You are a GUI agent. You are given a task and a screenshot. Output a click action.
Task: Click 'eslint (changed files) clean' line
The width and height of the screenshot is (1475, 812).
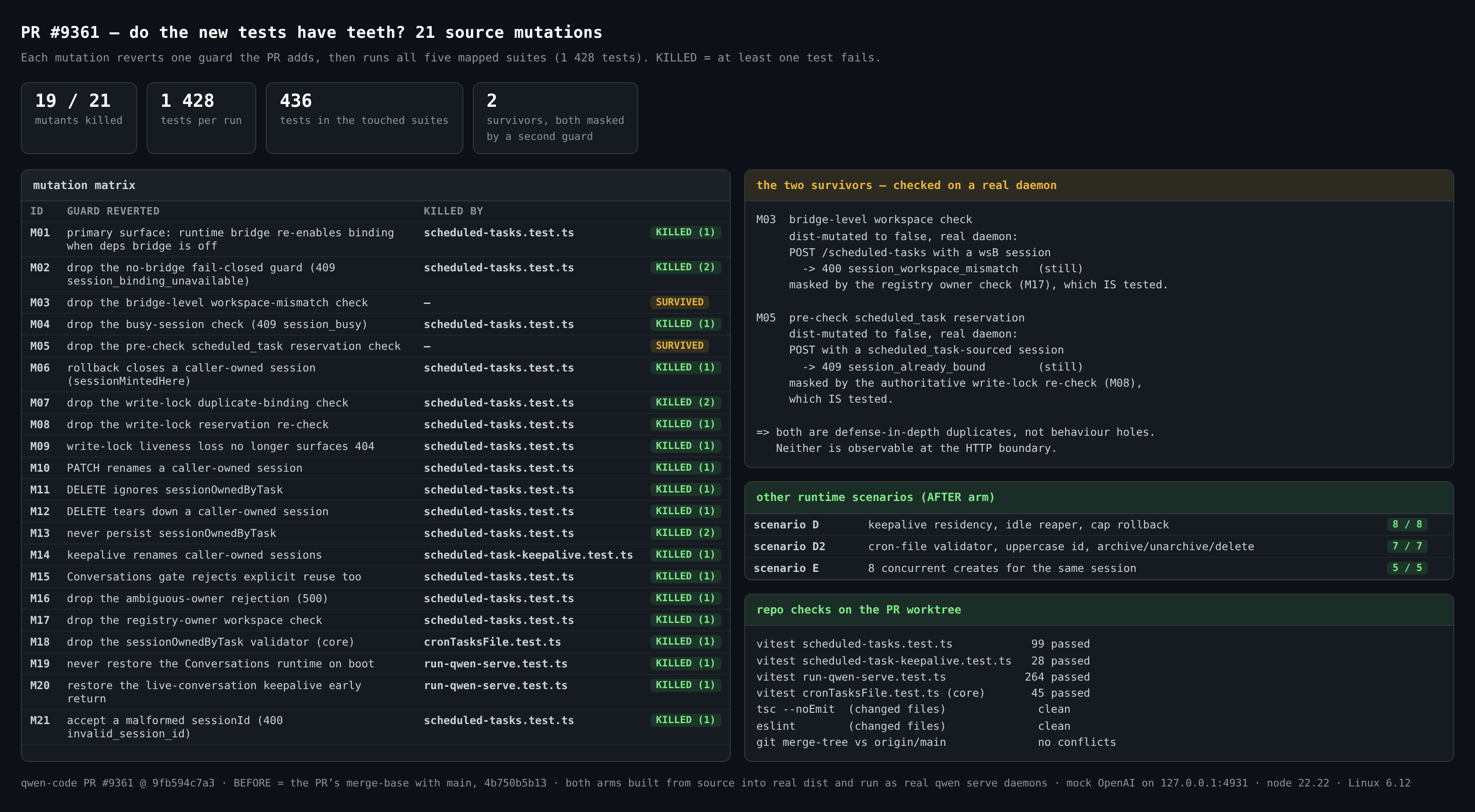coord(913,726)
